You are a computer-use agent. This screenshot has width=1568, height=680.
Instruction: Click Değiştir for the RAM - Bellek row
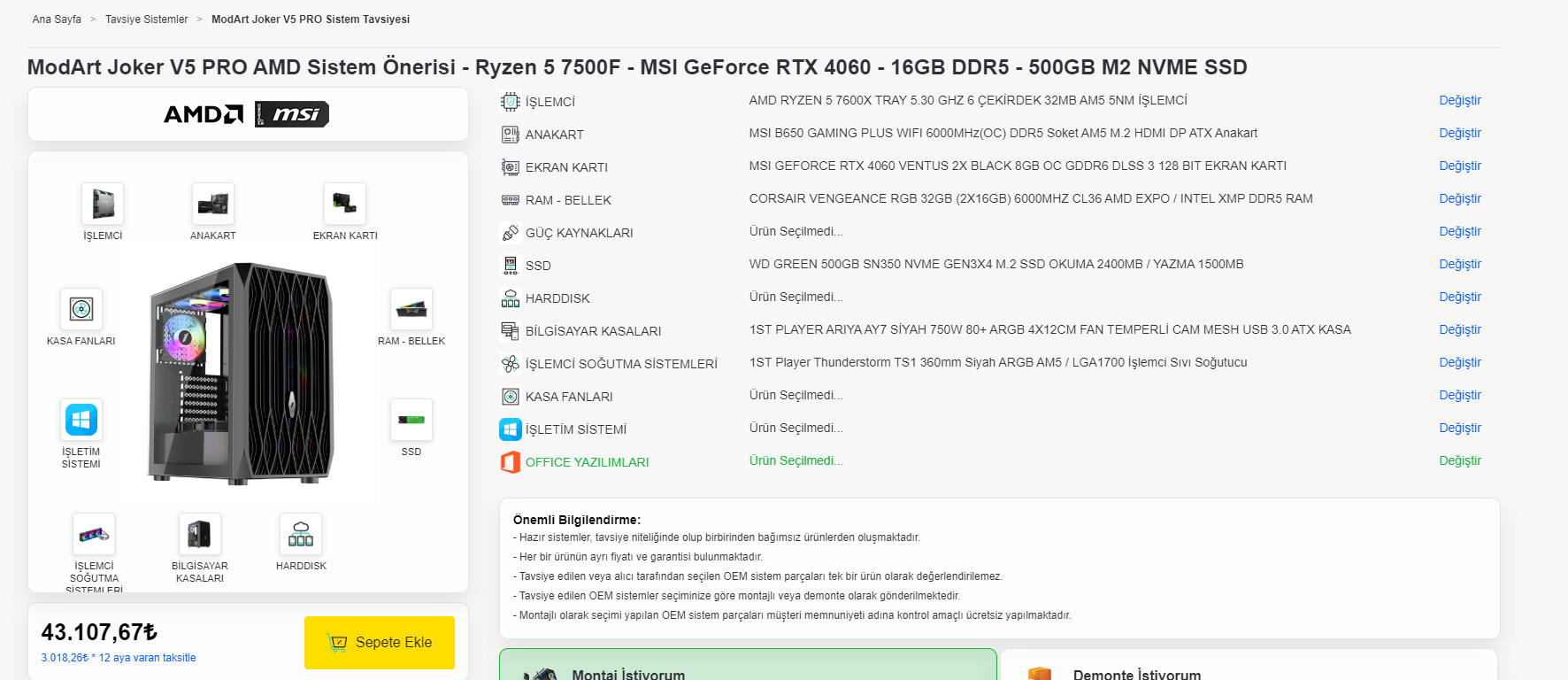pyautogui.click(x=1460, y=198)
